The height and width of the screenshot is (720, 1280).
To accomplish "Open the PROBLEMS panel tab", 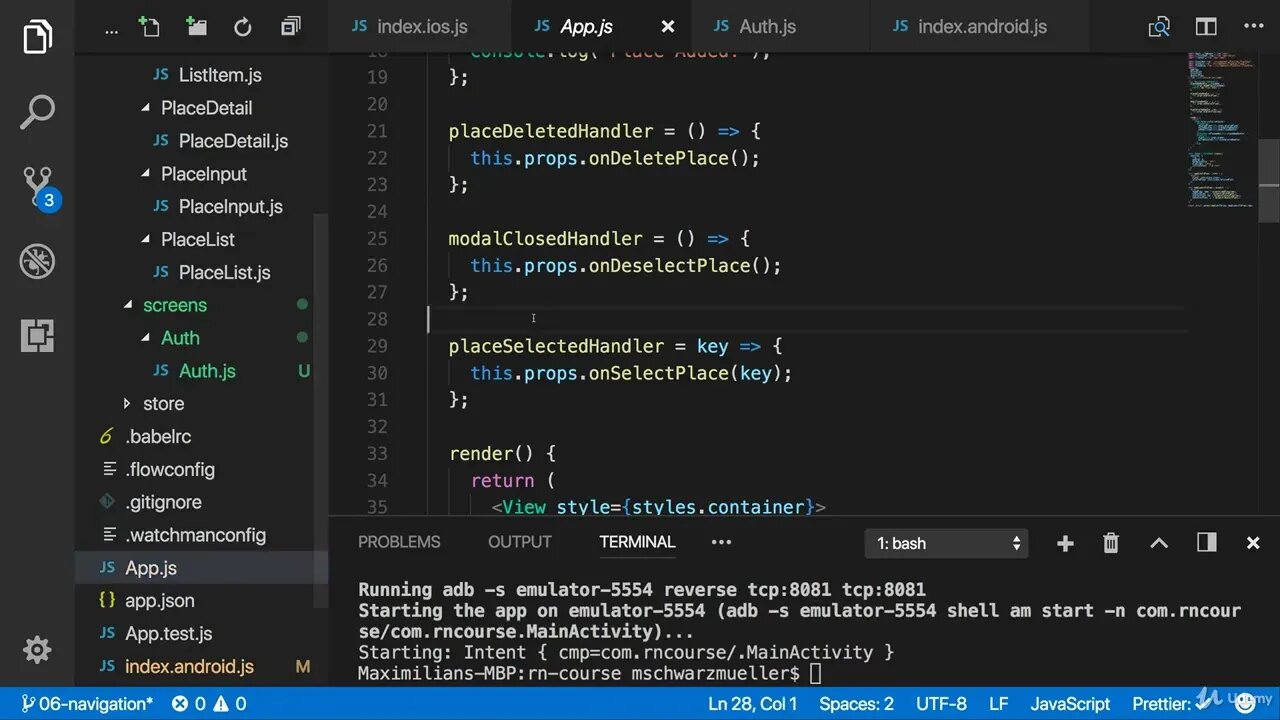I will click(399, 542).
